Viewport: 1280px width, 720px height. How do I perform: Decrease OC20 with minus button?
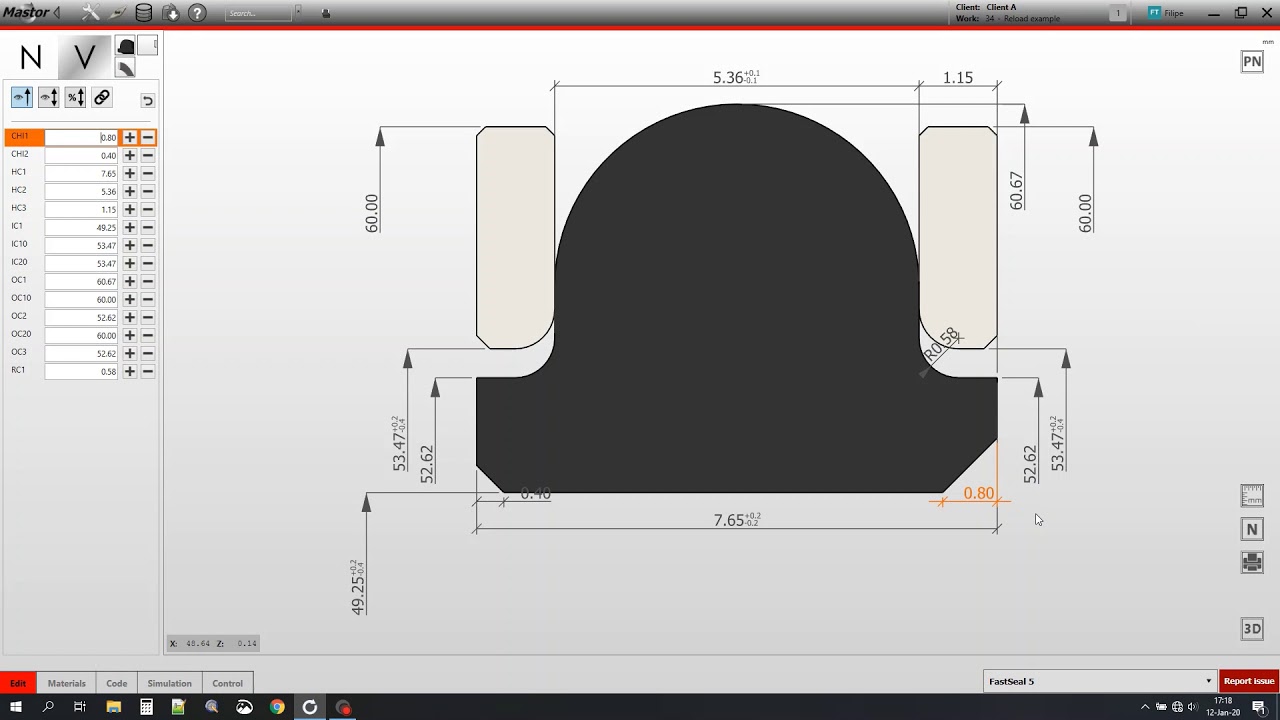click(x=148, y=335)
